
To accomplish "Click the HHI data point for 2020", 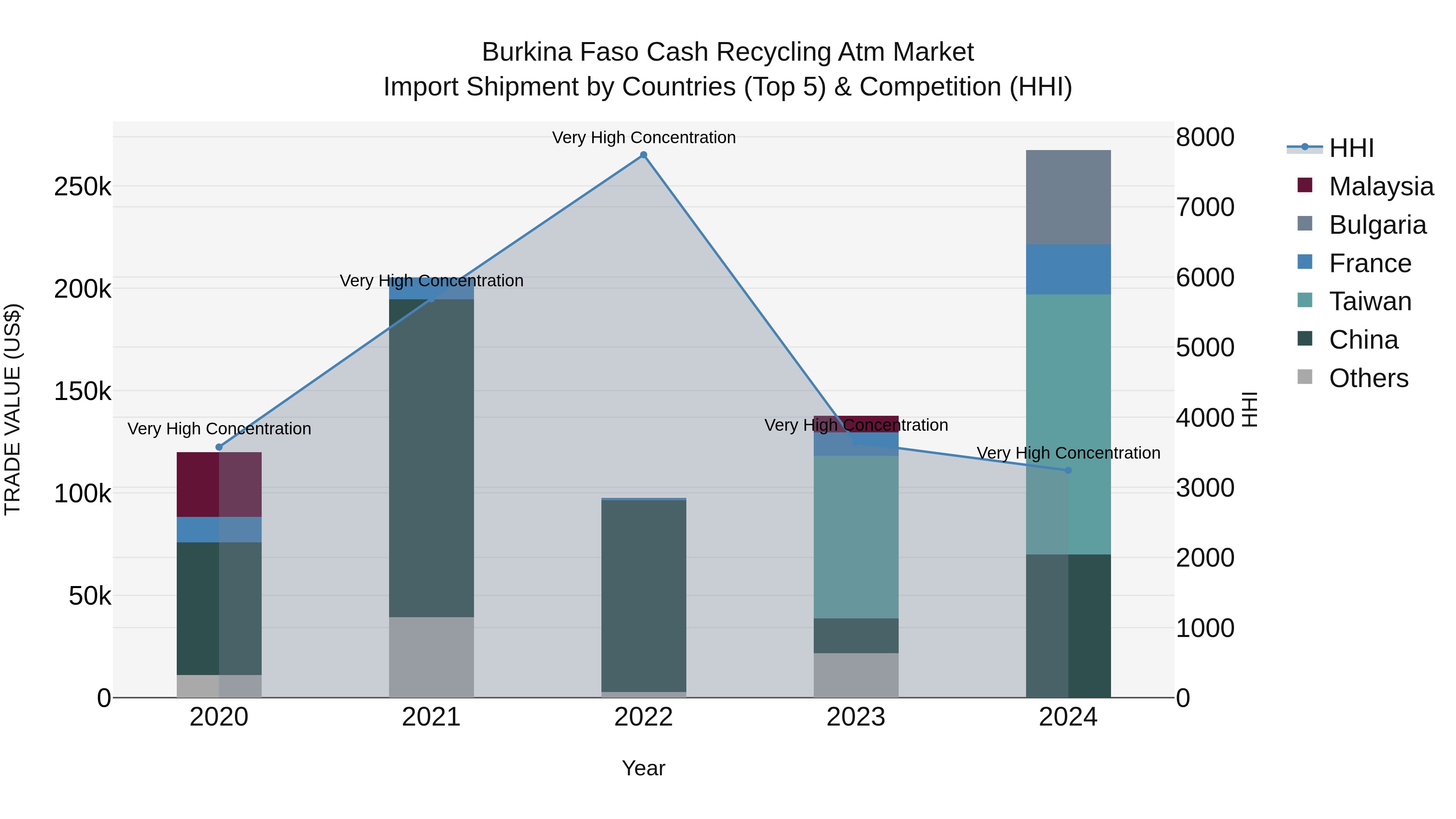I will (x=219, y=447).
